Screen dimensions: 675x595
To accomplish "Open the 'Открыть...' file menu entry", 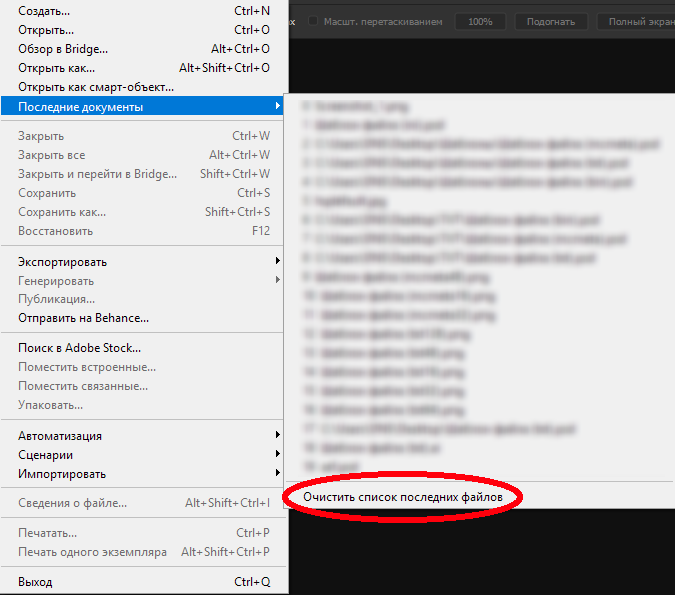I will coord(142,30).
